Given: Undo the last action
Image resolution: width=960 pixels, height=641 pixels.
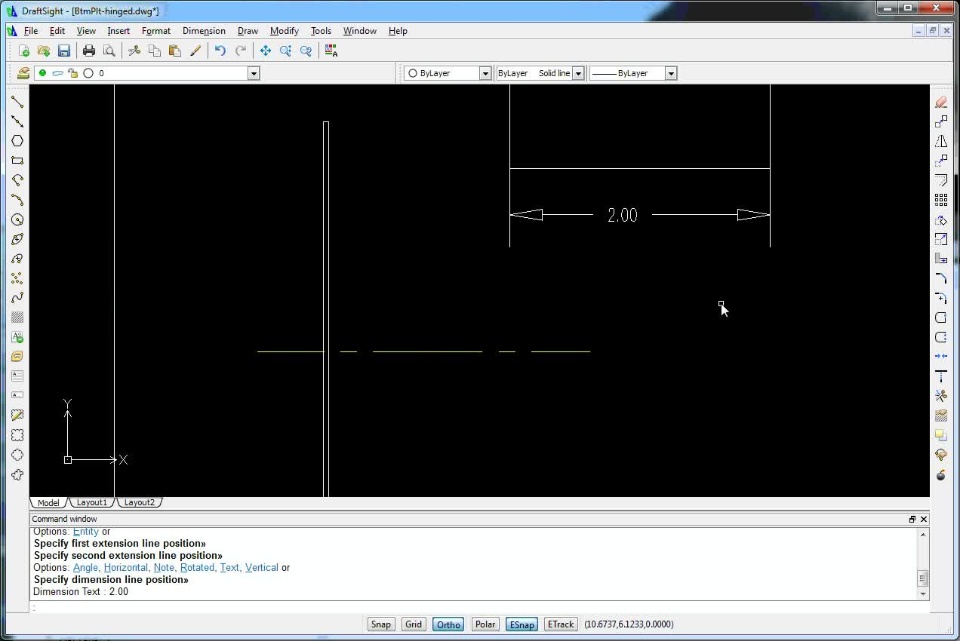Looking at the screenshot, I should 220,51.
